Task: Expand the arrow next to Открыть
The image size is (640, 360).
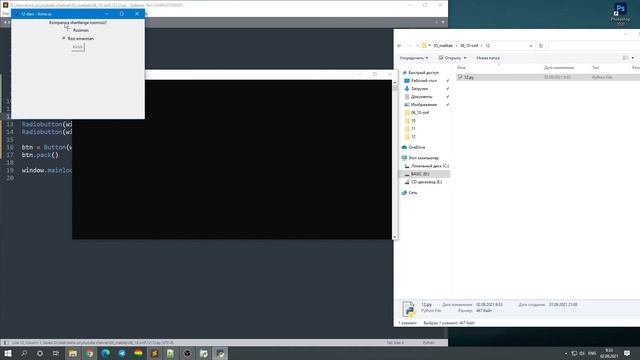Action: 465,58
